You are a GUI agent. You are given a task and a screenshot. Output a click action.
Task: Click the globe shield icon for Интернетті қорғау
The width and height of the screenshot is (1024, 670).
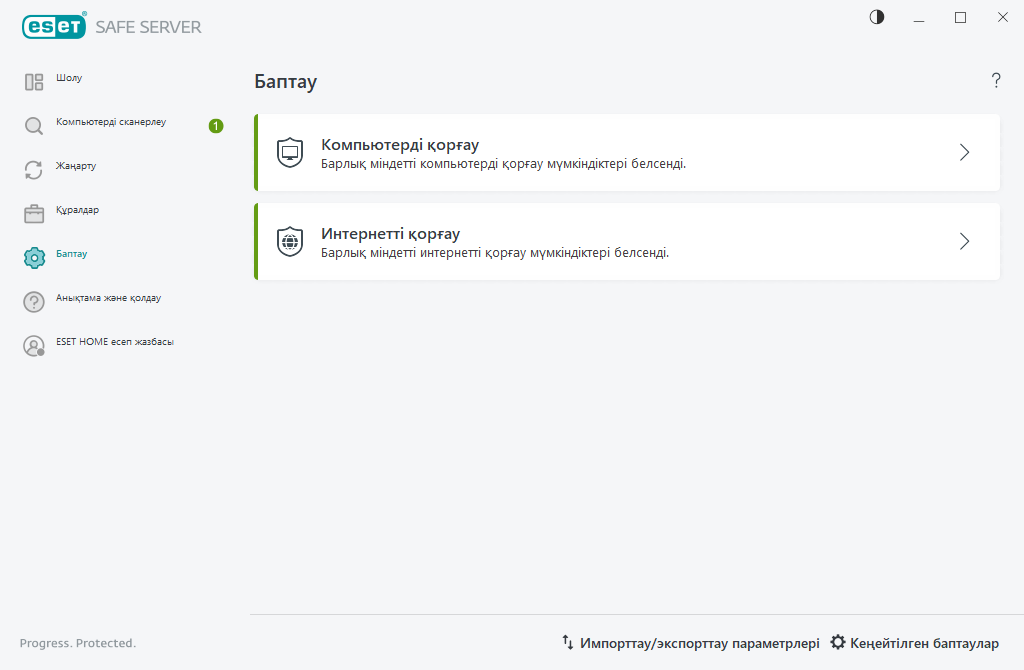[290, 241]
